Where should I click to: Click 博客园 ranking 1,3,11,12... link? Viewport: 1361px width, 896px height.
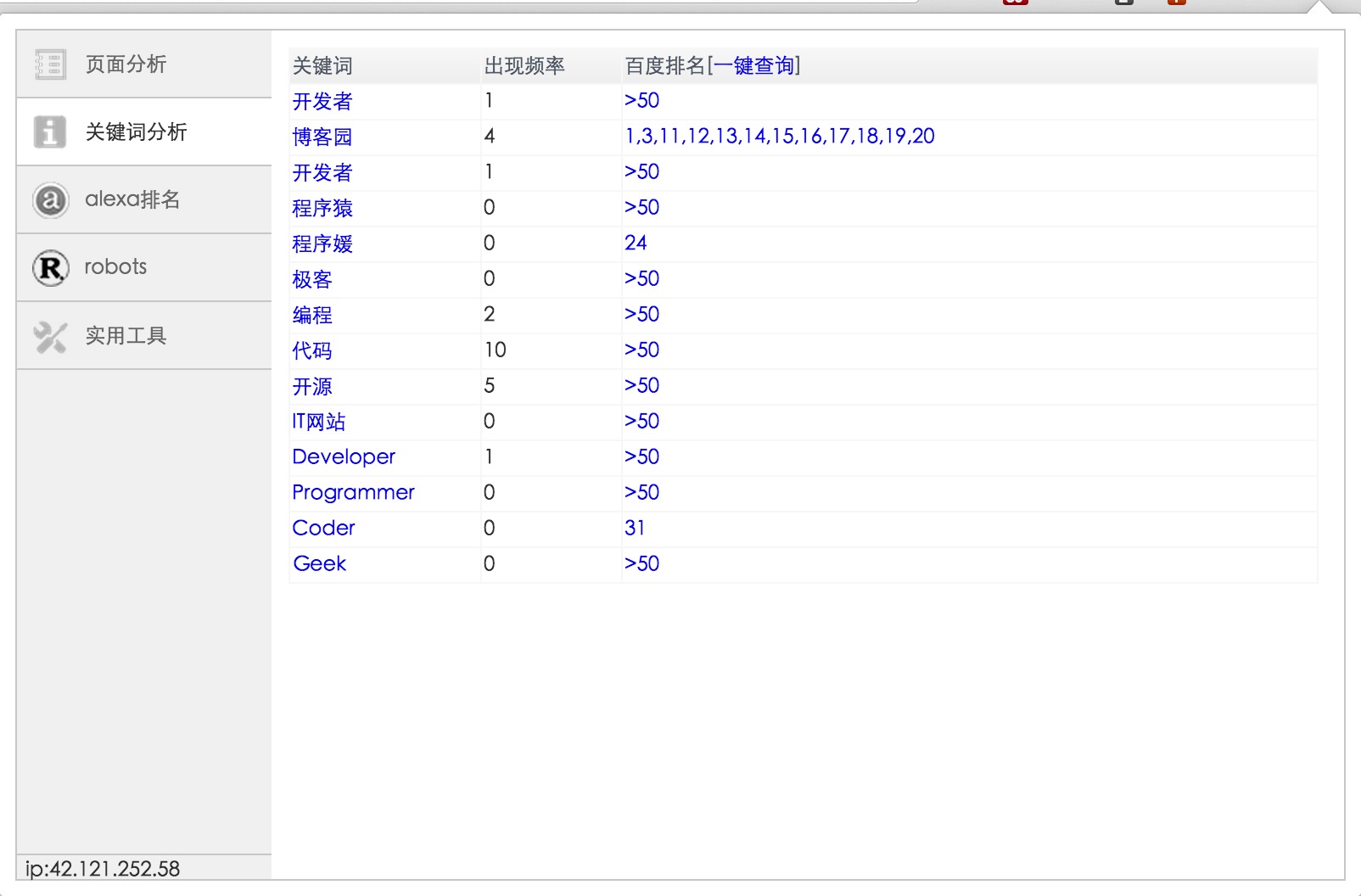780,136
